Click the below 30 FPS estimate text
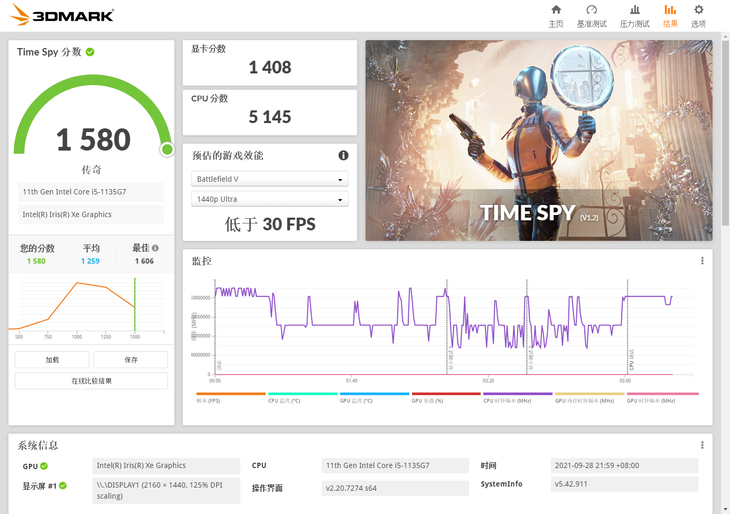The height and width of the screenshot is (514, 730). tap(270, 224)
